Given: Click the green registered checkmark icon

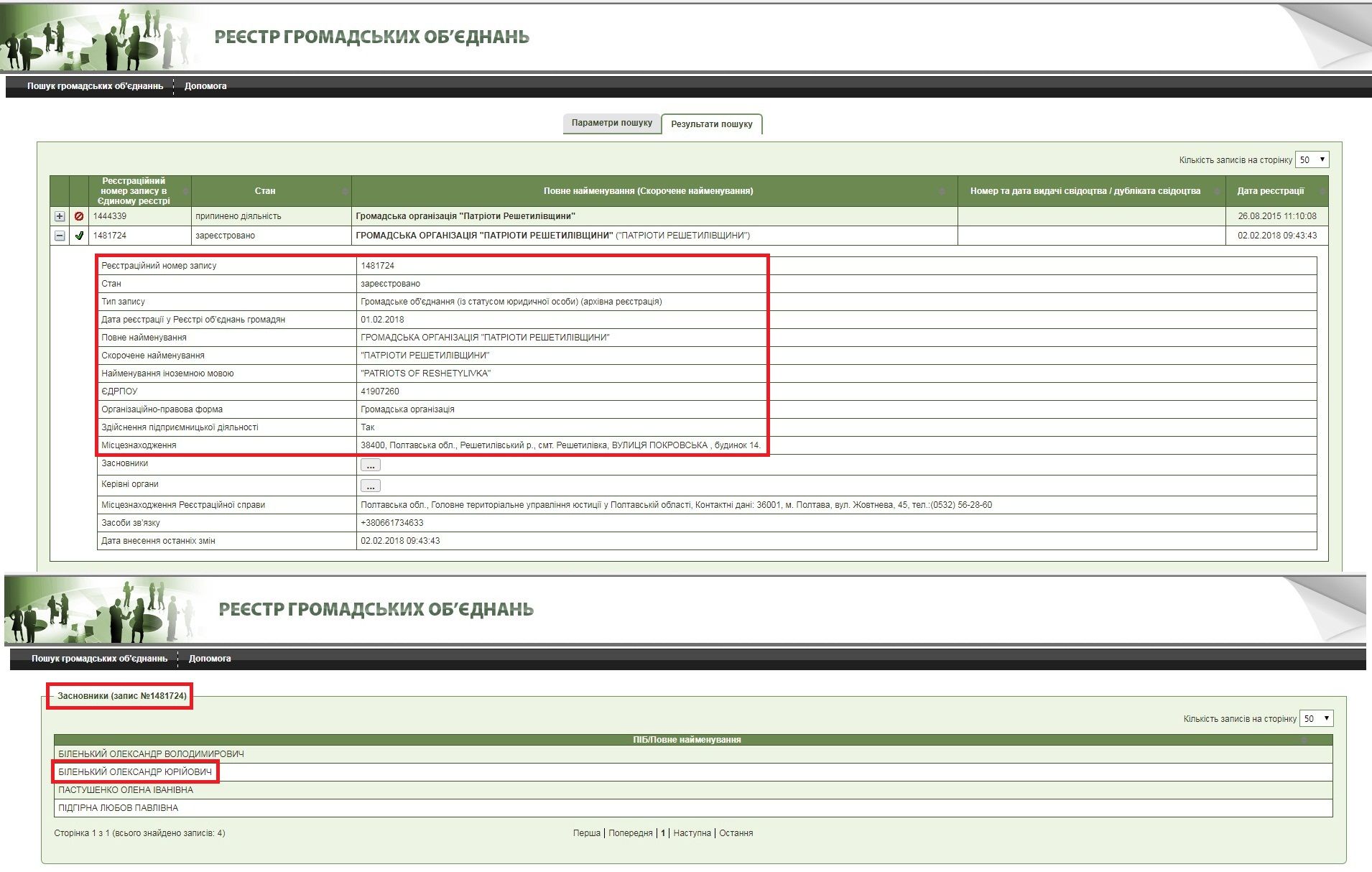Looking at the screenshot, I should pyautogui.click(x=79, y=236).
